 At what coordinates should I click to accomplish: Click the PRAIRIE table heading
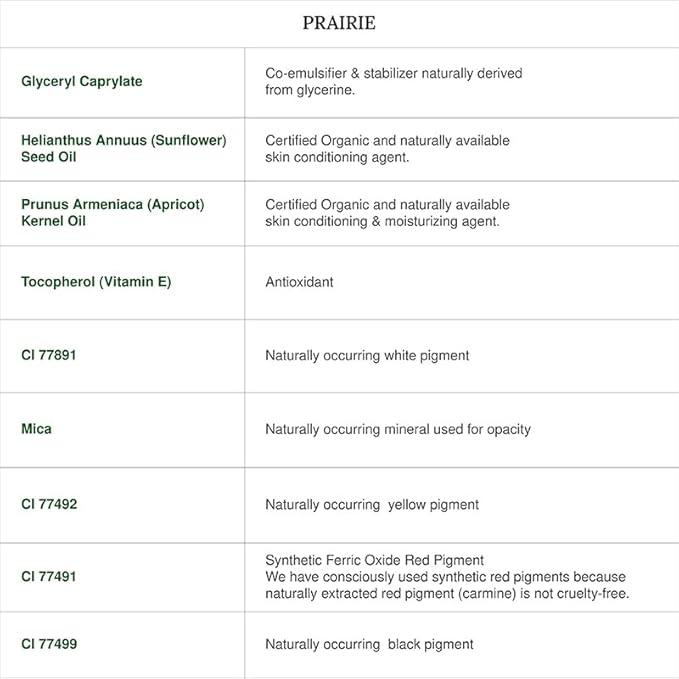click(x=339, y=23)
